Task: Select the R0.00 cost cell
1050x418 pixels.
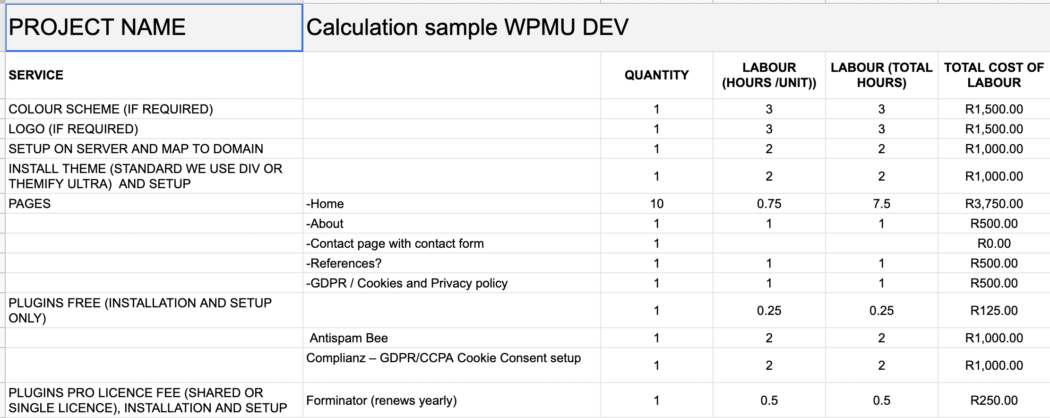Action: [994, 243]
